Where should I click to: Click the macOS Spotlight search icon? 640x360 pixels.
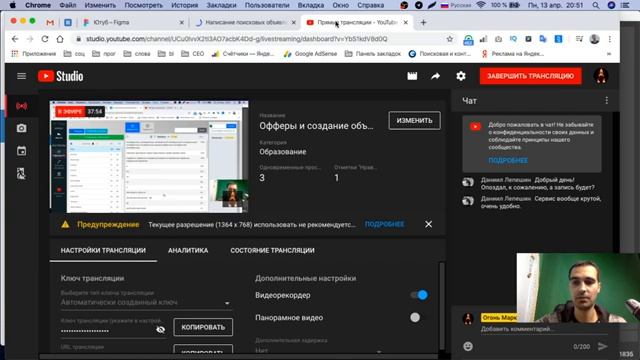coord(596,5)
